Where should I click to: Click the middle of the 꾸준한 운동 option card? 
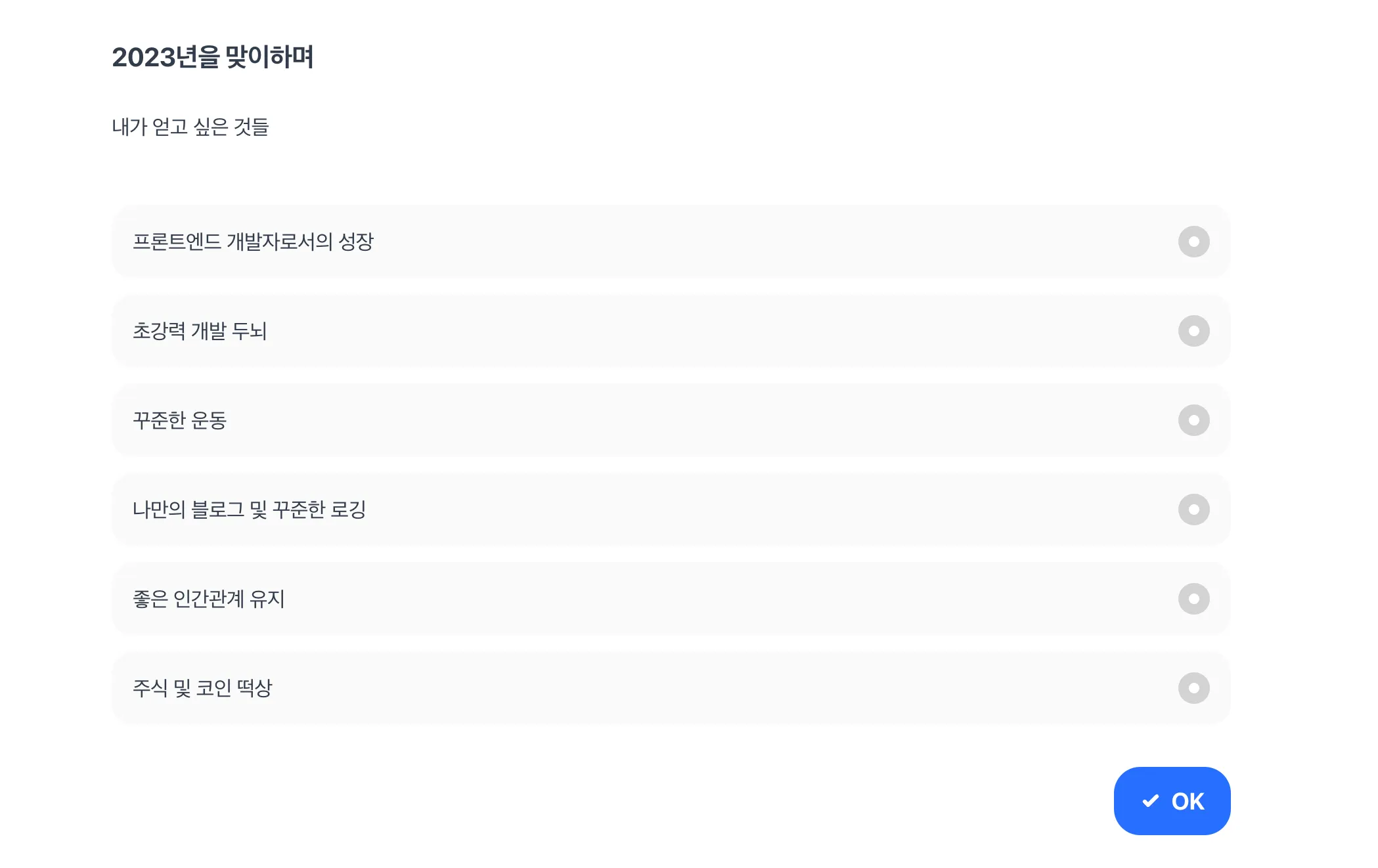[x=671, y=420]
